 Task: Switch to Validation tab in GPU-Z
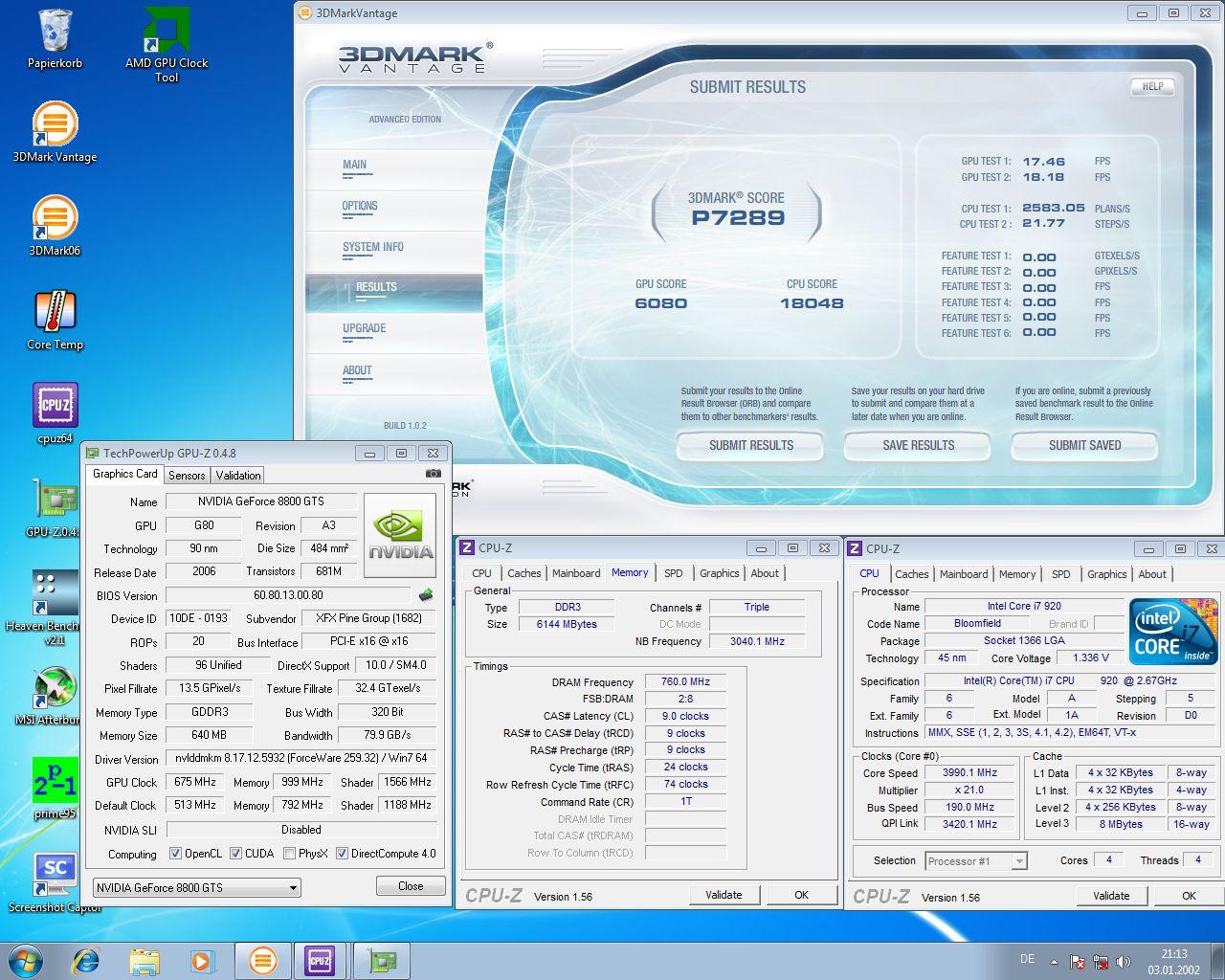pyautogui.click(x=238, y=475)
